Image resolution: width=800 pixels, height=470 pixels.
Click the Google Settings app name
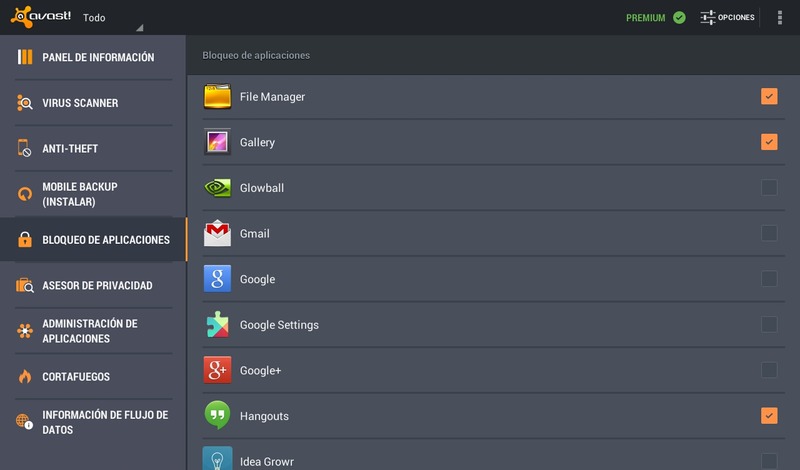279,325
